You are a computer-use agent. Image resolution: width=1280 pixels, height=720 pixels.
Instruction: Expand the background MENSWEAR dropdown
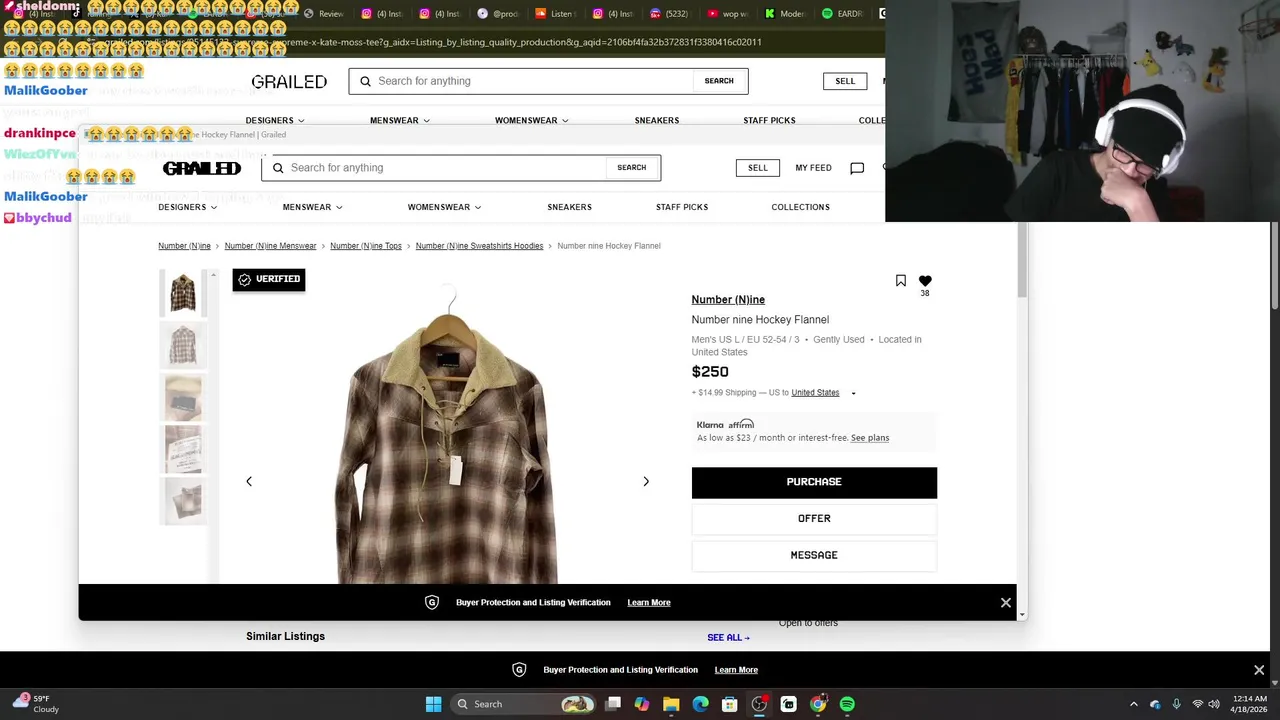pyautogui.click(x=400, y=120)
